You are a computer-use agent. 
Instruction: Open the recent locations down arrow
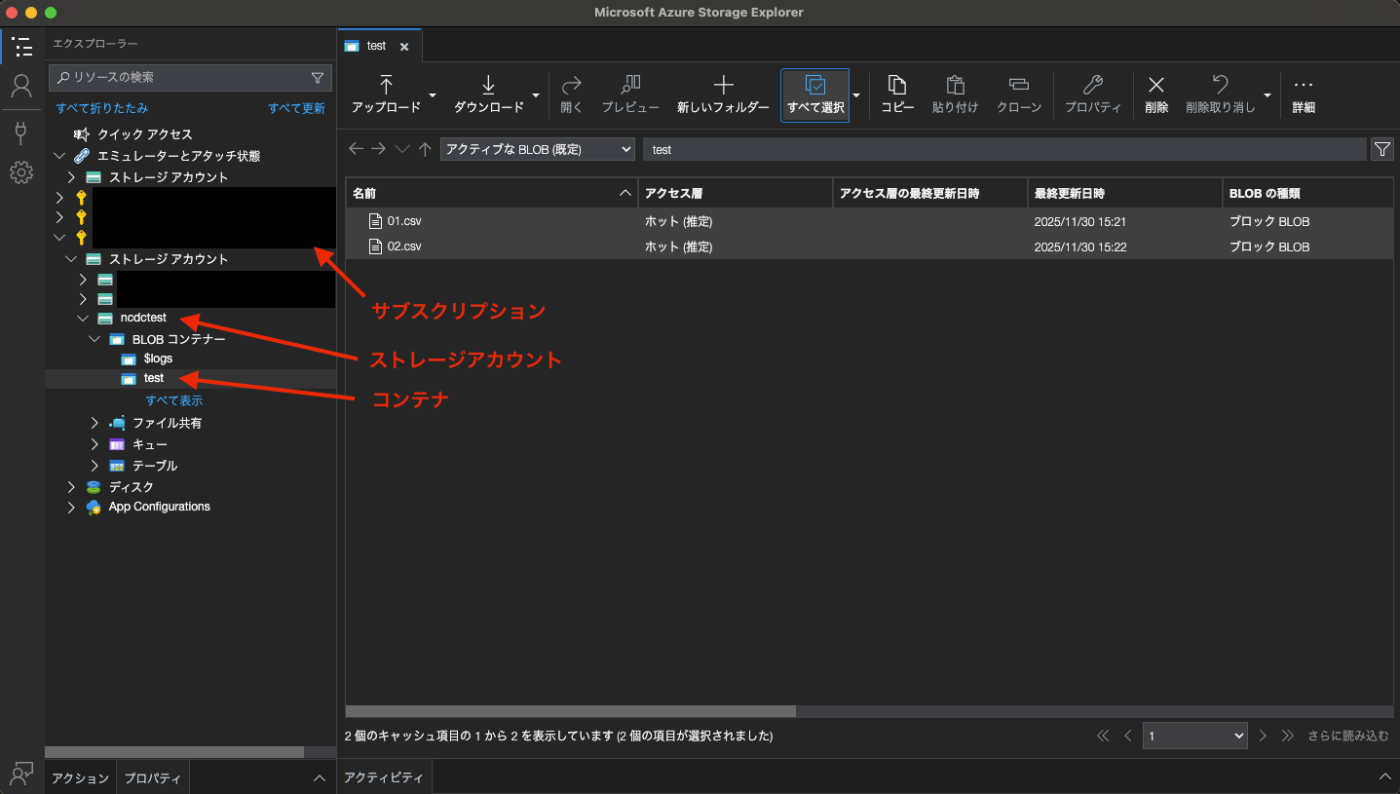pyautogui.click(x=402, y=149)
